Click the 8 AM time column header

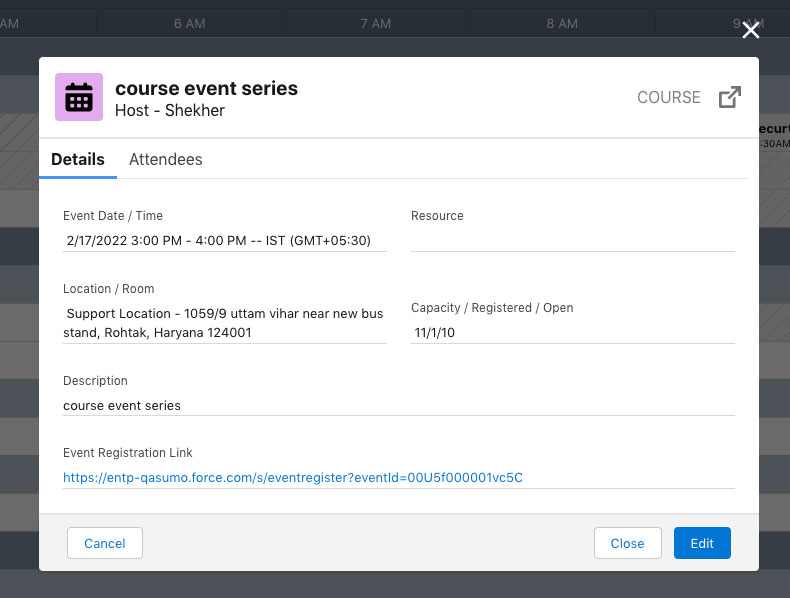click(x=562, y=23)
